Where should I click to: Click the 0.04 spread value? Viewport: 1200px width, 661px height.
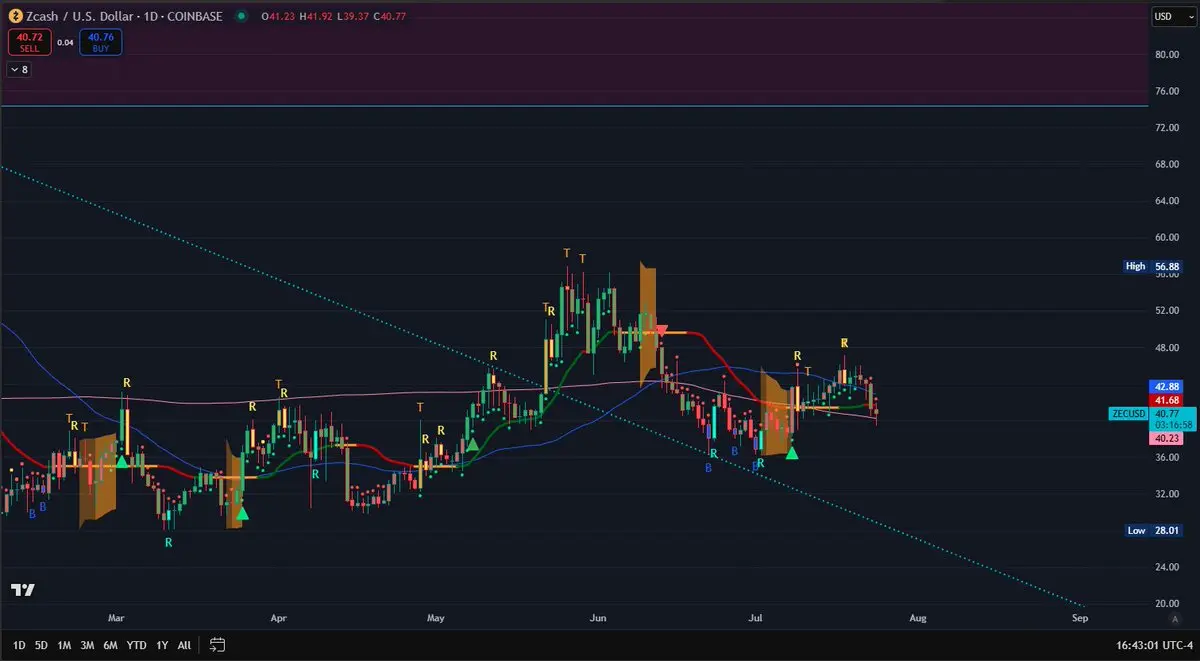(x=65, y=42)
